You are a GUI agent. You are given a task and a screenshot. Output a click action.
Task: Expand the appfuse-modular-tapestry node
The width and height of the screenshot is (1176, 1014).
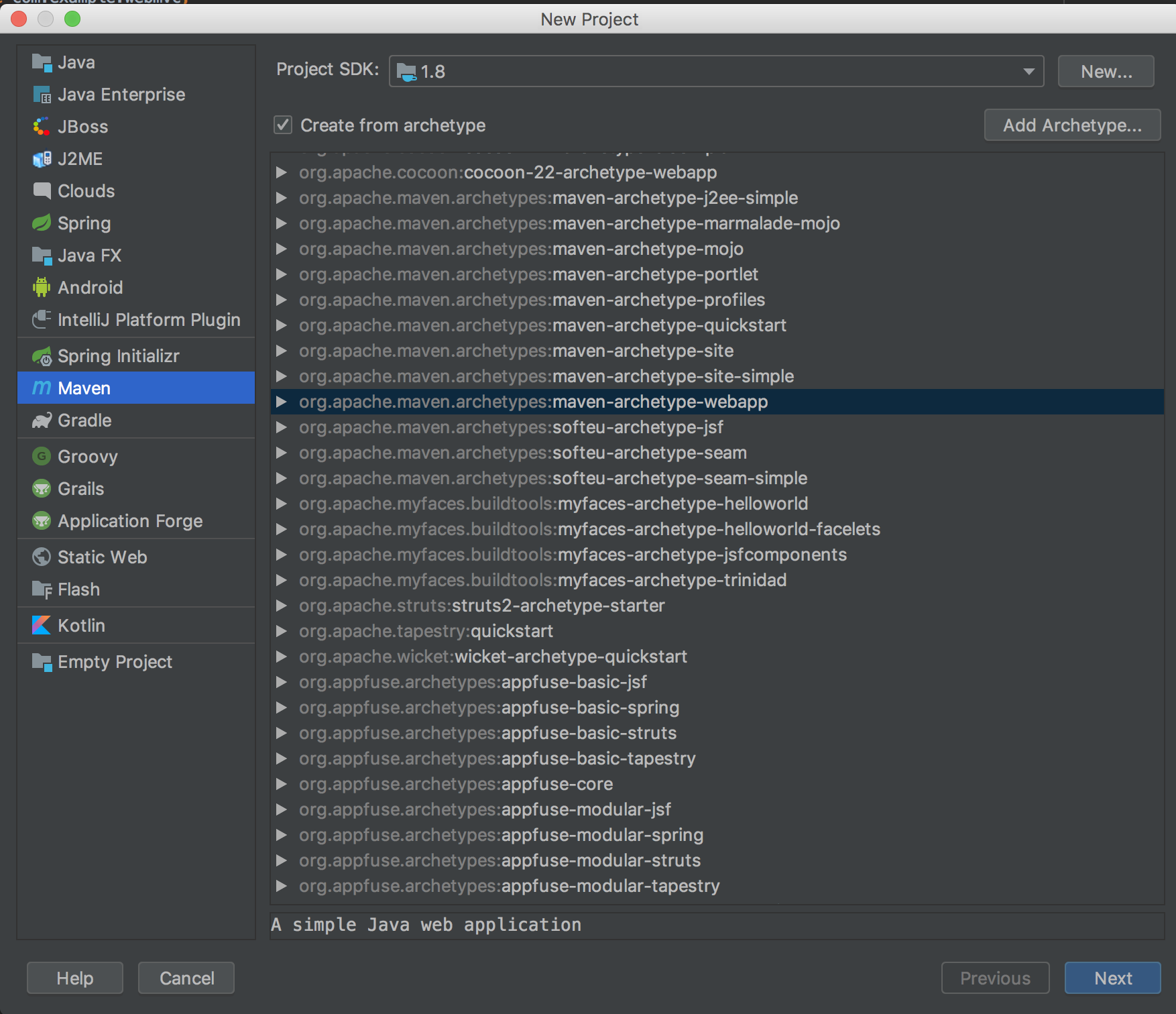coord(282,886)
